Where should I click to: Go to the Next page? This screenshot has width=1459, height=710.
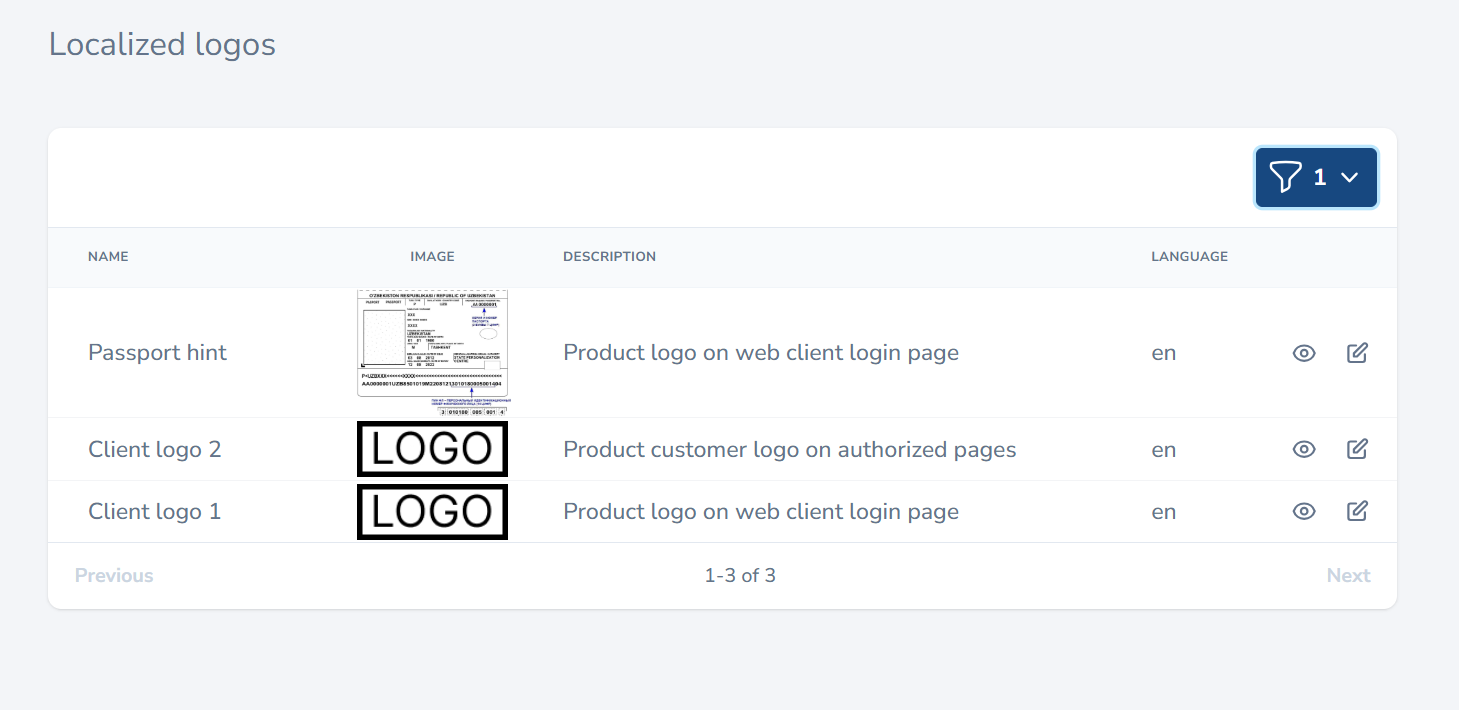(x=1348, y=576)
